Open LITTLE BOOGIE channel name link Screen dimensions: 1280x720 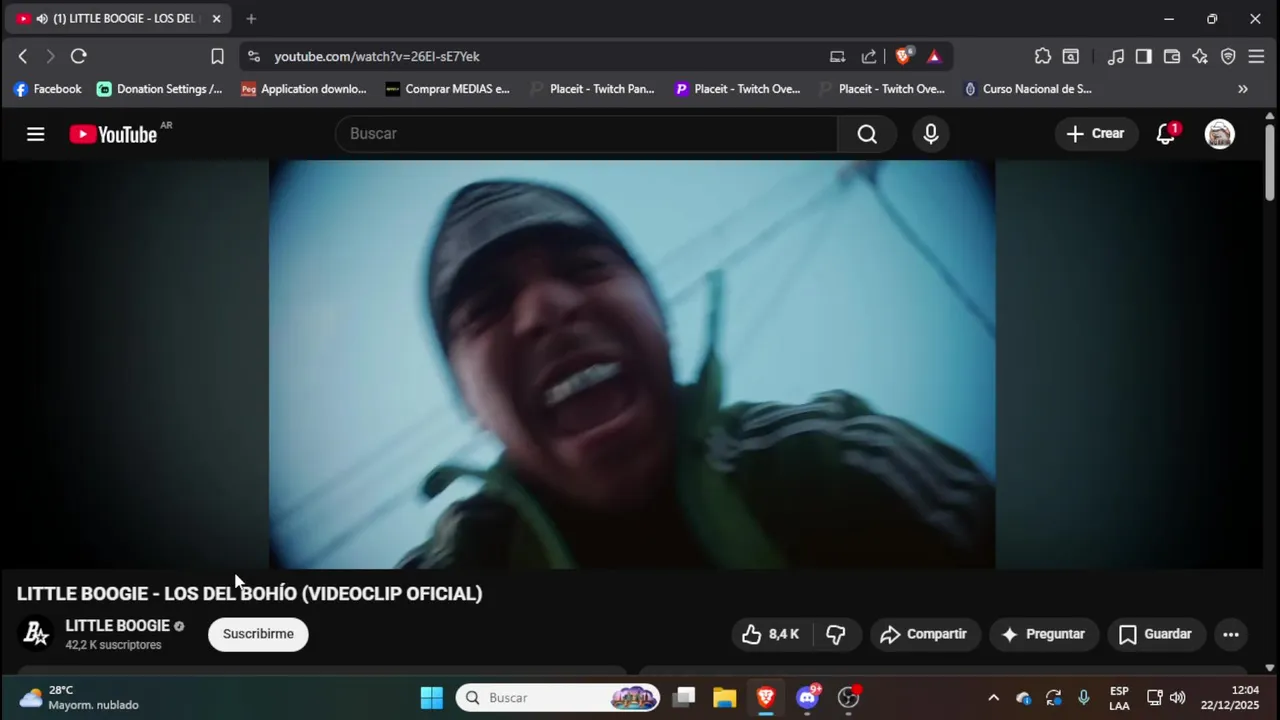tap(117, 626)
